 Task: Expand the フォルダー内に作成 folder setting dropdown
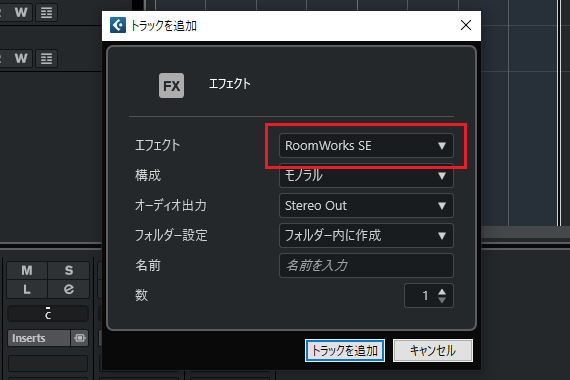pos(366,236)
